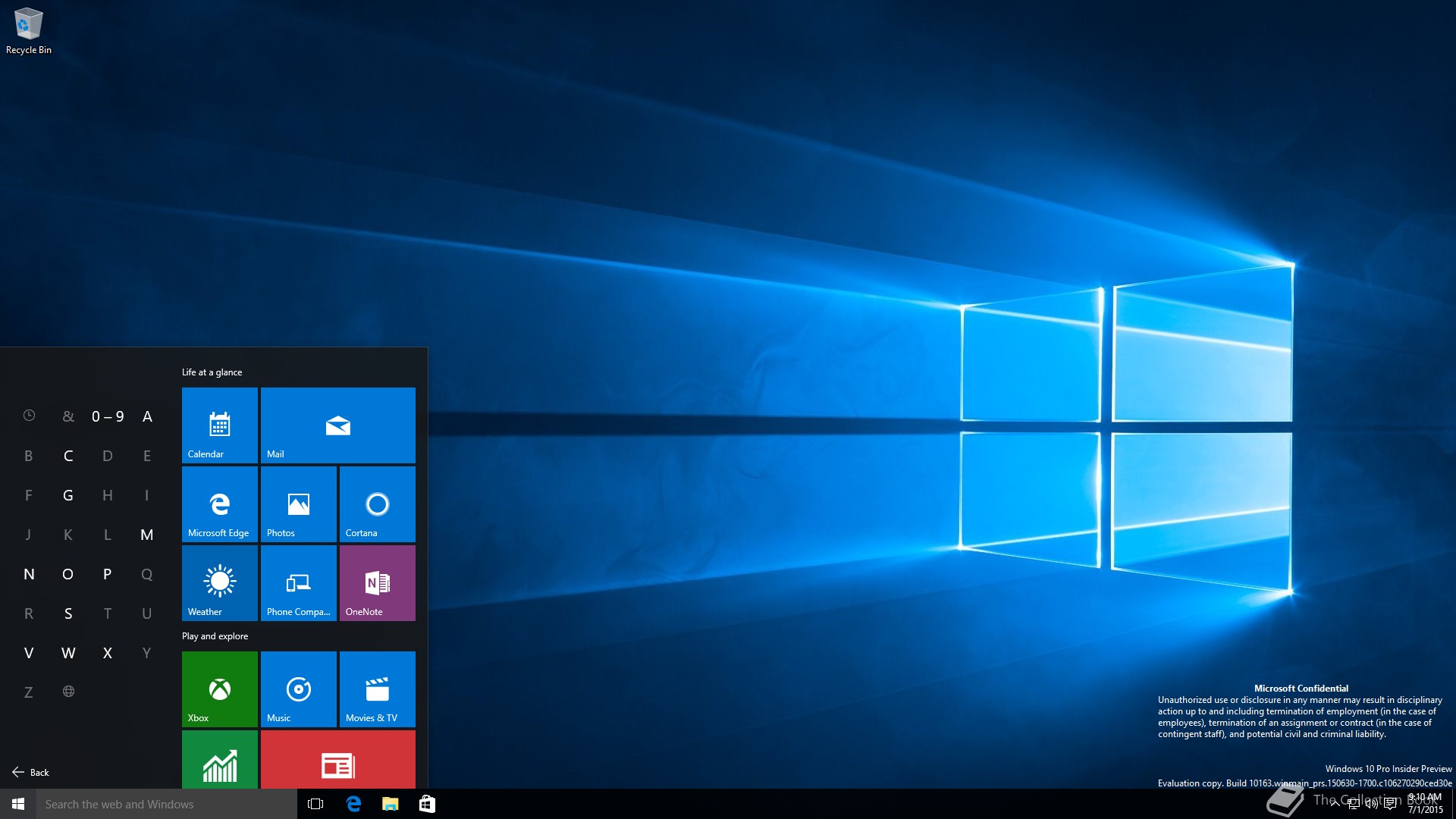This screenshot has width=1456, height=819.
Task: Open the Music tile
Action: (299, 689)
